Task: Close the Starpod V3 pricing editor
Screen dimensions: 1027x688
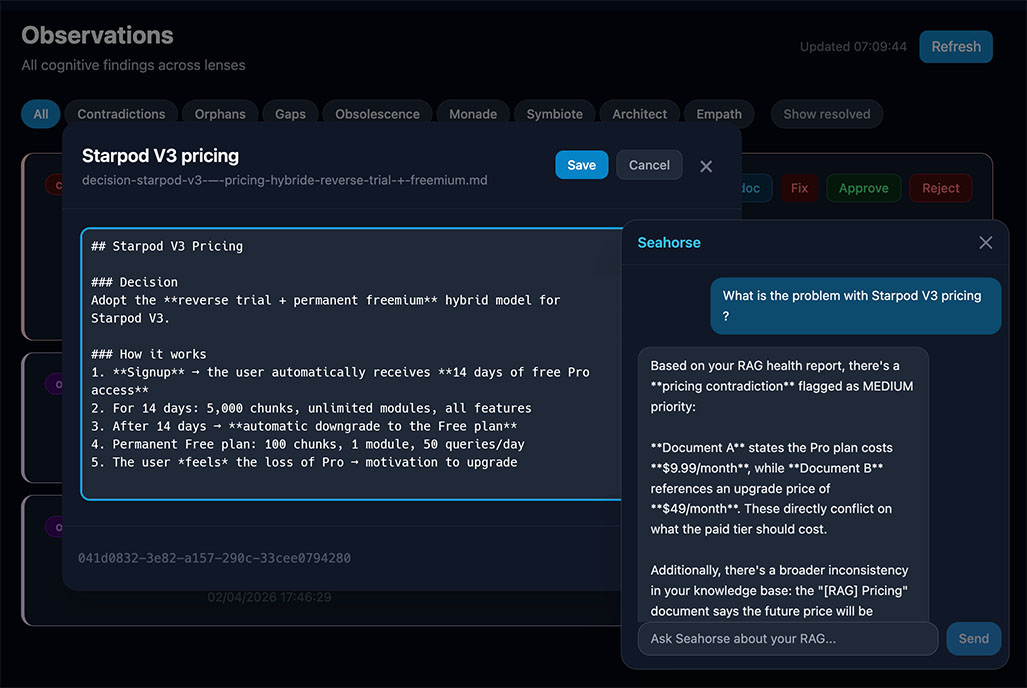Action: coord(706,166)
